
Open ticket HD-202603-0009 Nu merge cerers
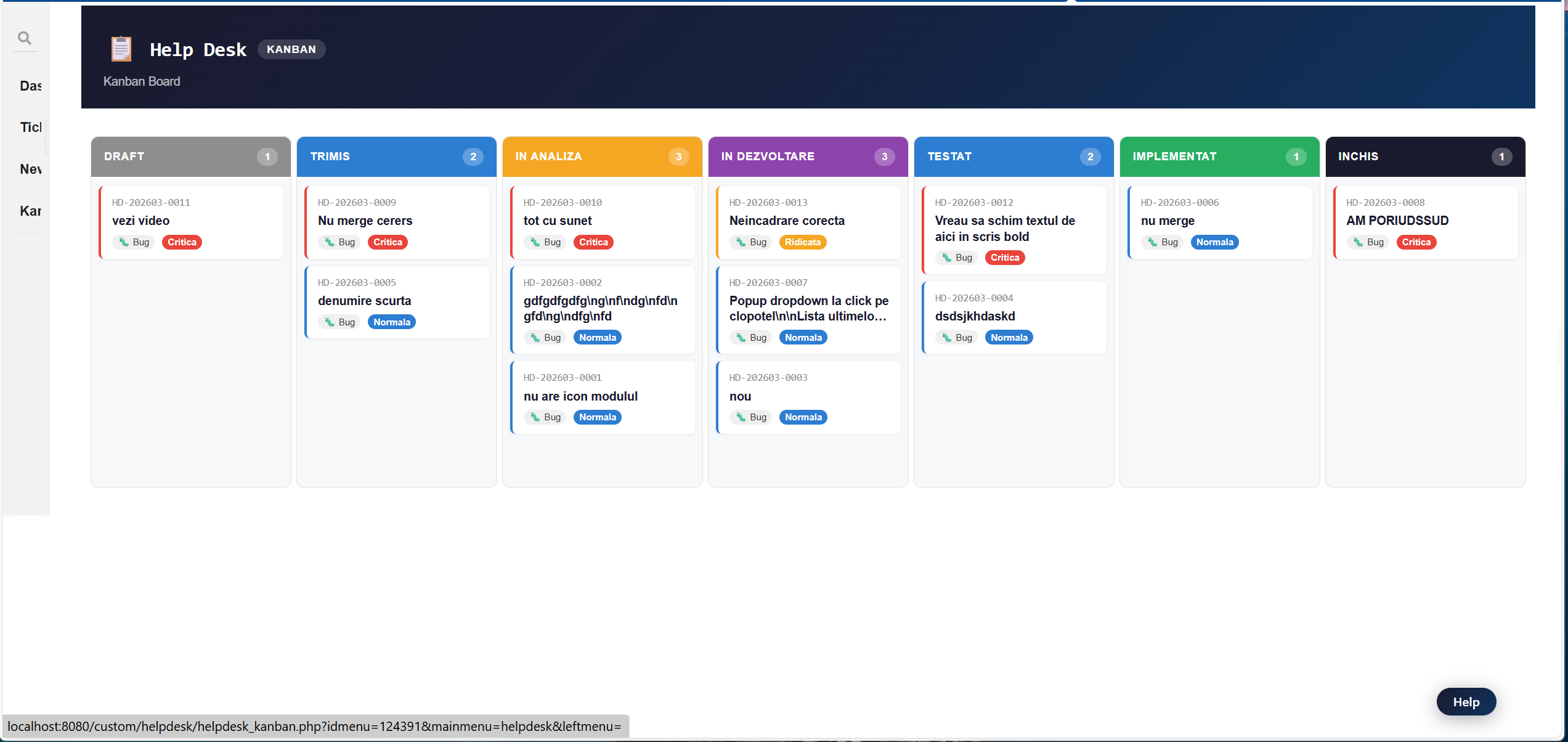tap(365, 221)
